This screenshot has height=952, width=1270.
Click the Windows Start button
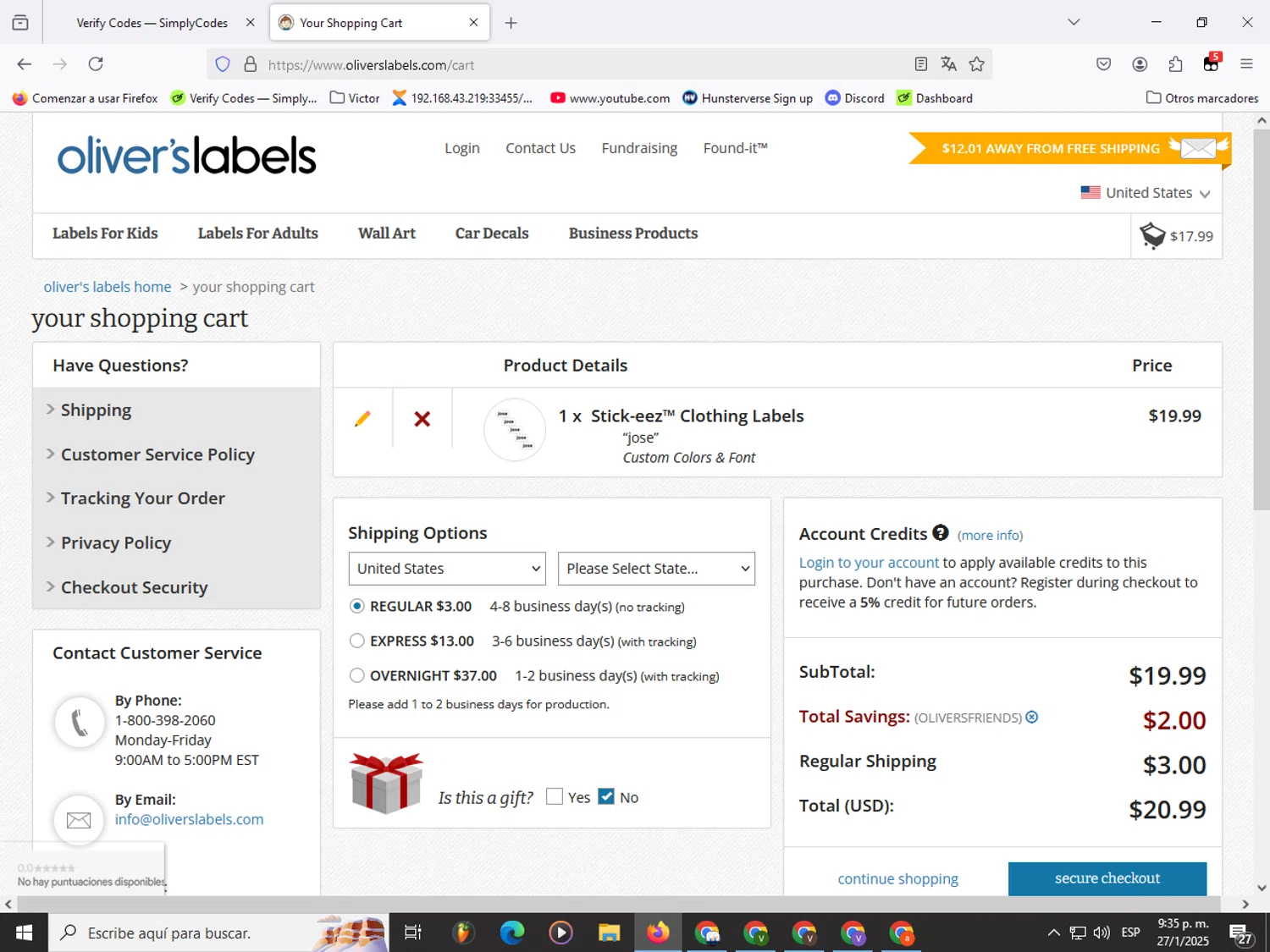[24, 933]
